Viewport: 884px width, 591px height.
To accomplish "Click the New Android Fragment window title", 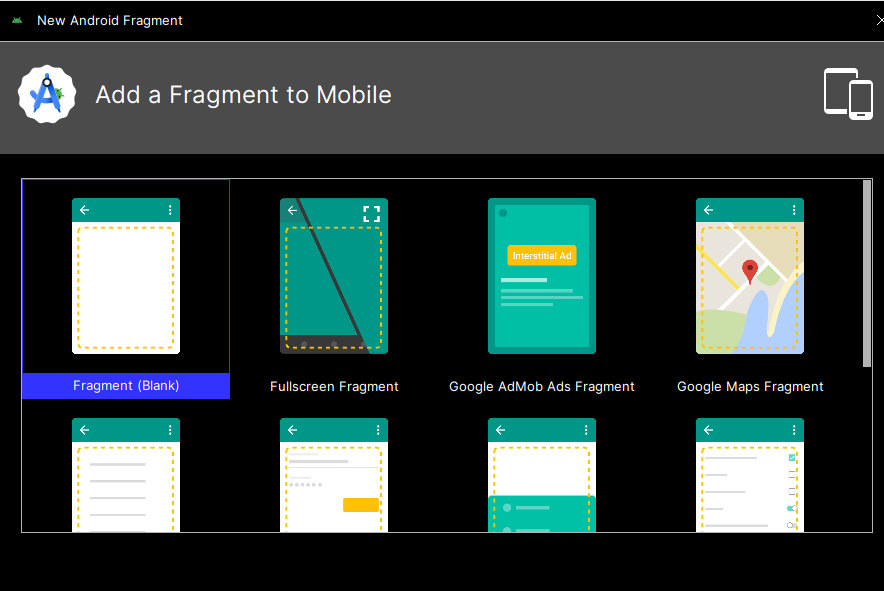I will [x=109, y=20].
